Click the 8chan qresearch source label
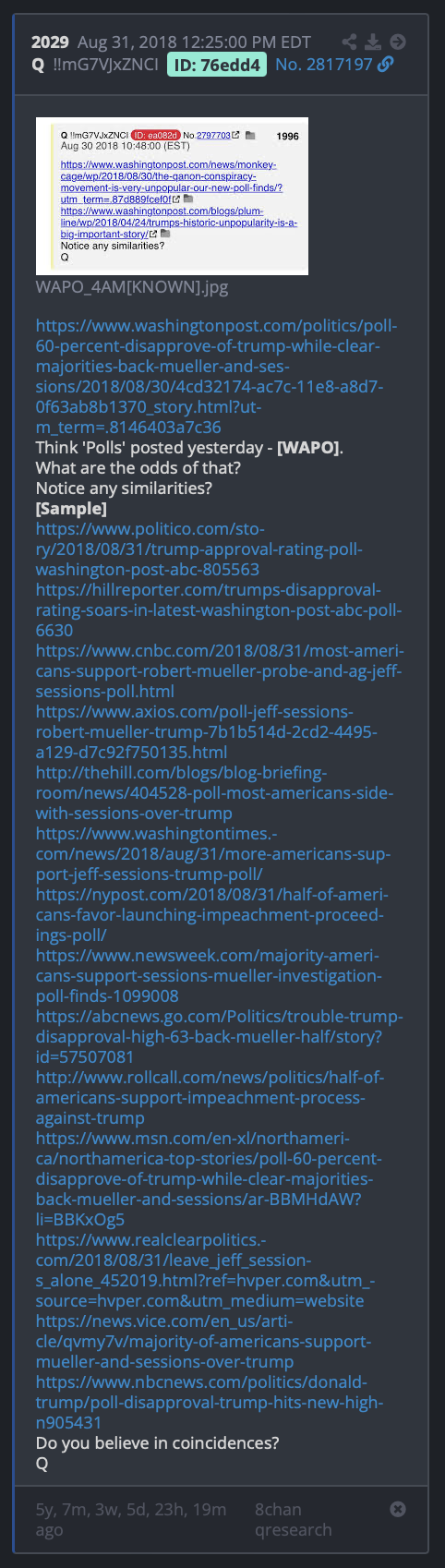The width and height of the screenshot is (445, 1568). [x=294, y=1519]
